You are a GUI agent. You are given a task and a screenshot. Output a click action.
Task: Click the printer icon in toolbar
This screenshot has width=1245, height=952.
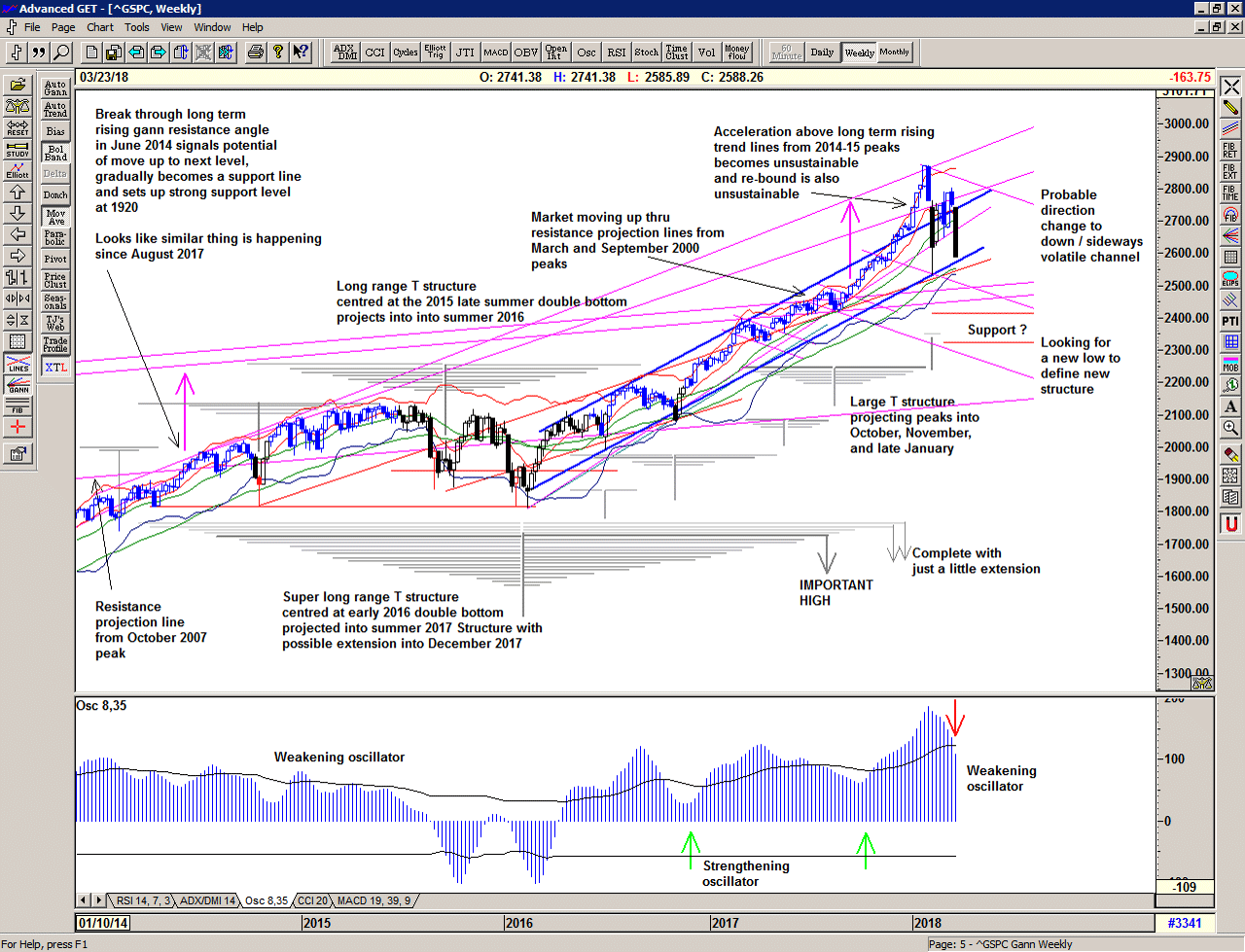pyautogui.click(x=255, y=53)
